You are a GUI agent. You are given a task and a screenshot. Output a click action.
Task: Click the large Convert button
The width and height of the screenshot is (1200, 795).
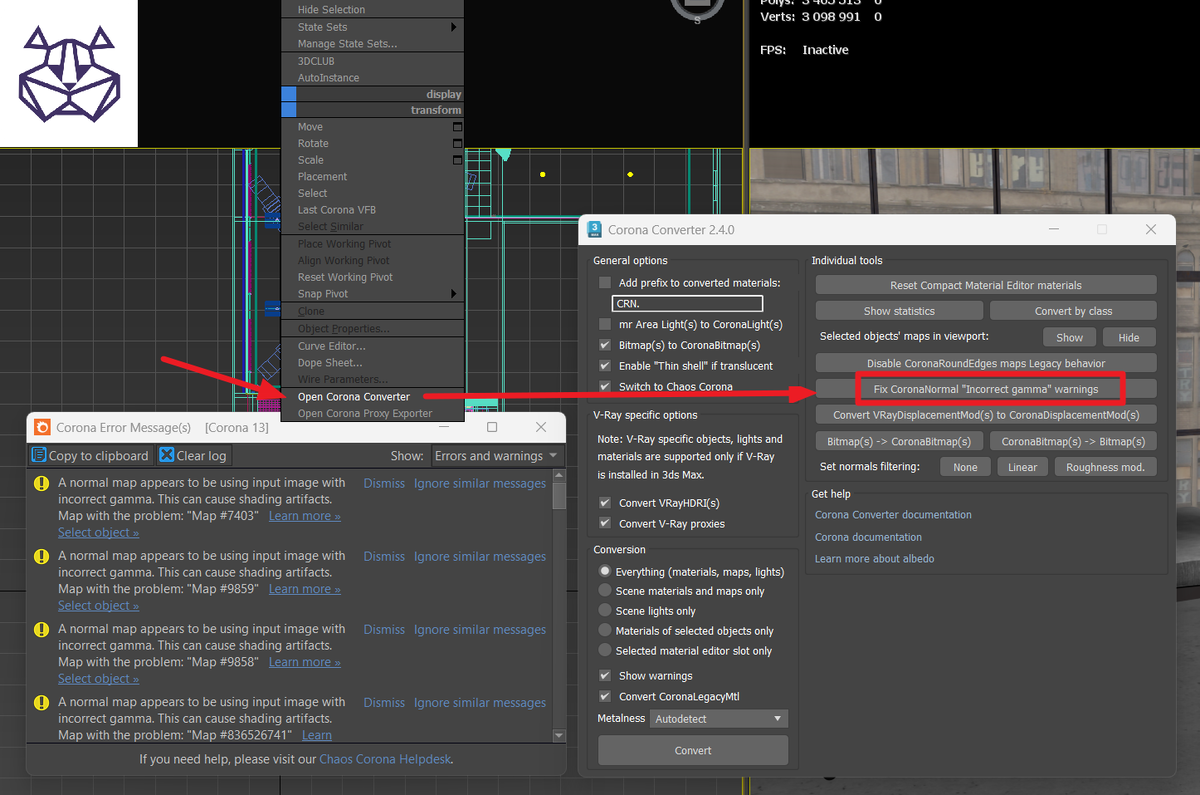tap(693, 750)
